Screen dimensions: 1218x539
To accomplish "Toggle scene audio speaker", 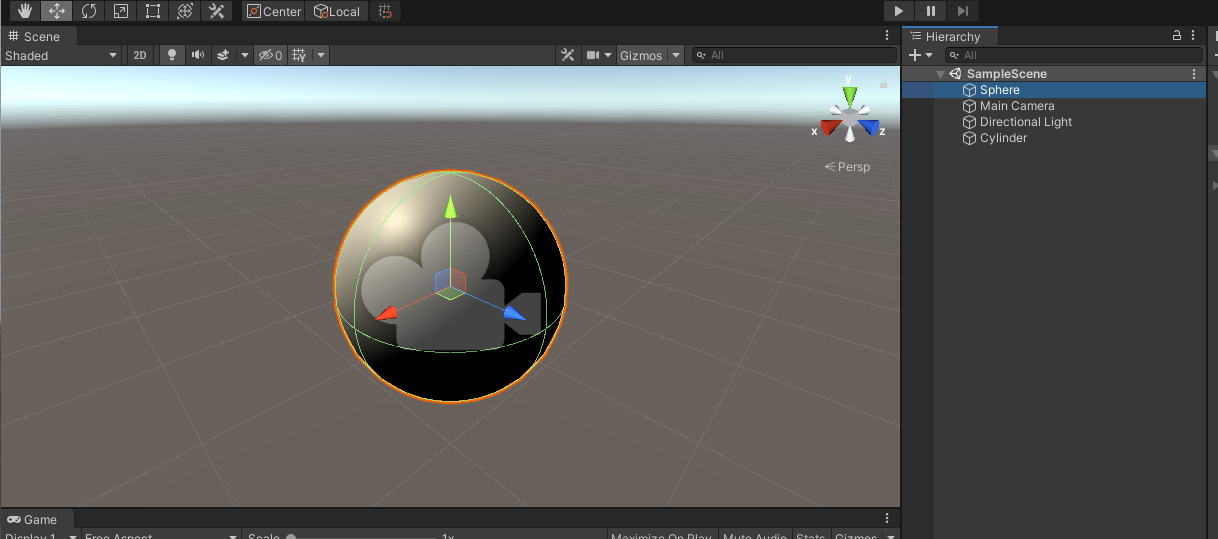I will click(198, 55).
